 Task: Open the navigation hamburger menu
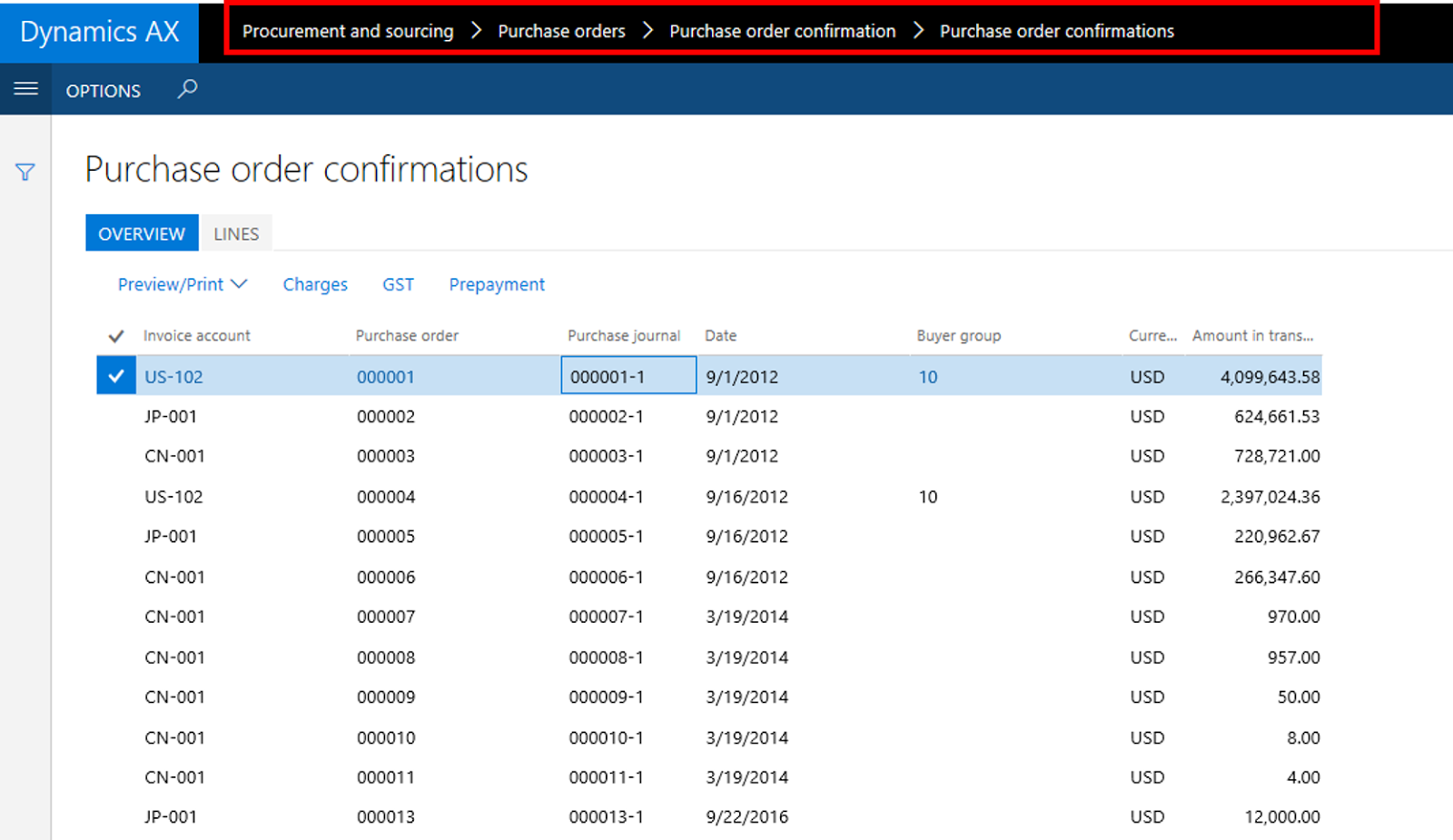25,89
